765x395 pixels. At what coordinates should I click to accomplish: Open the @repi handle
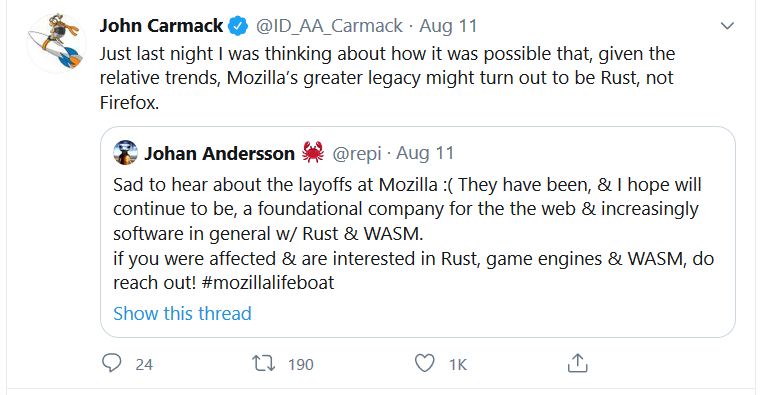357,154
